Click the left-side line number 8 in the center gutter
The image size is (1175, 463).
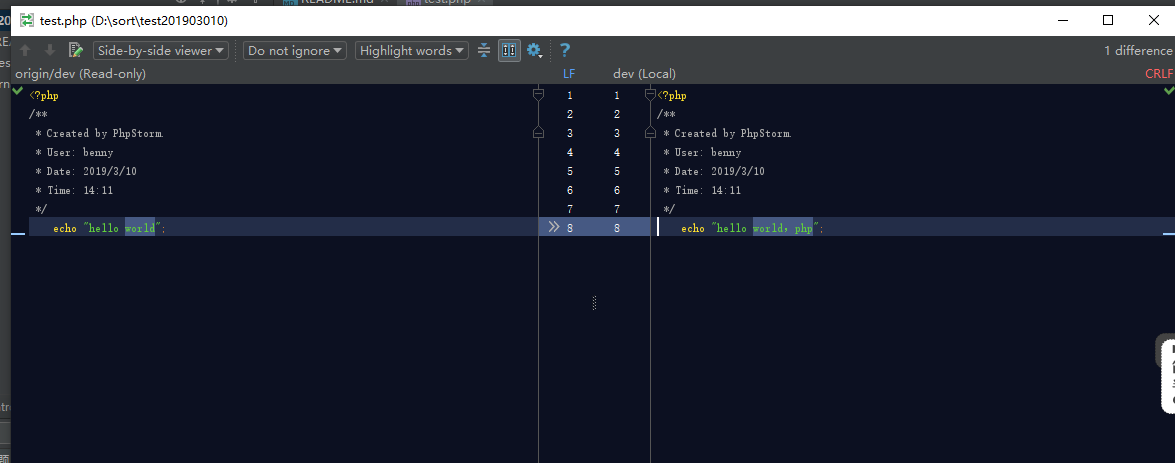click(570, 228)
